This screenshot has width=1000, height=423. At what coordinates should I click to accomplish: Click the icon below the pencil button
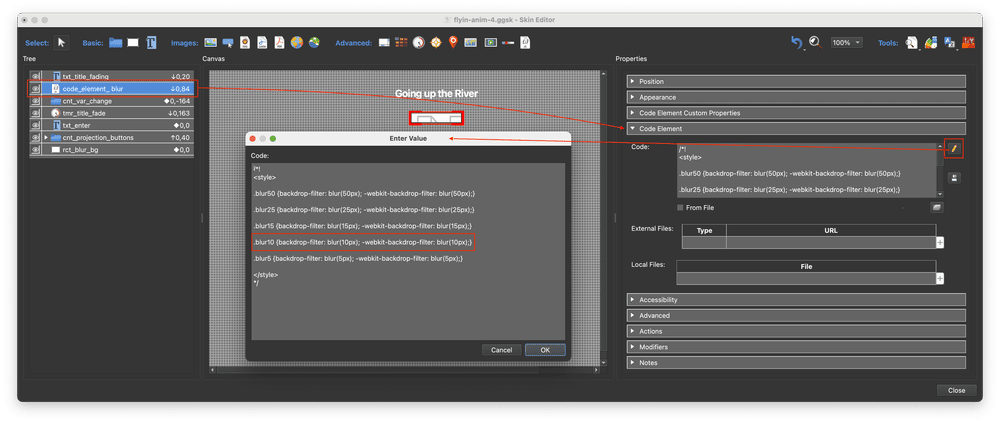pos(954,178)
